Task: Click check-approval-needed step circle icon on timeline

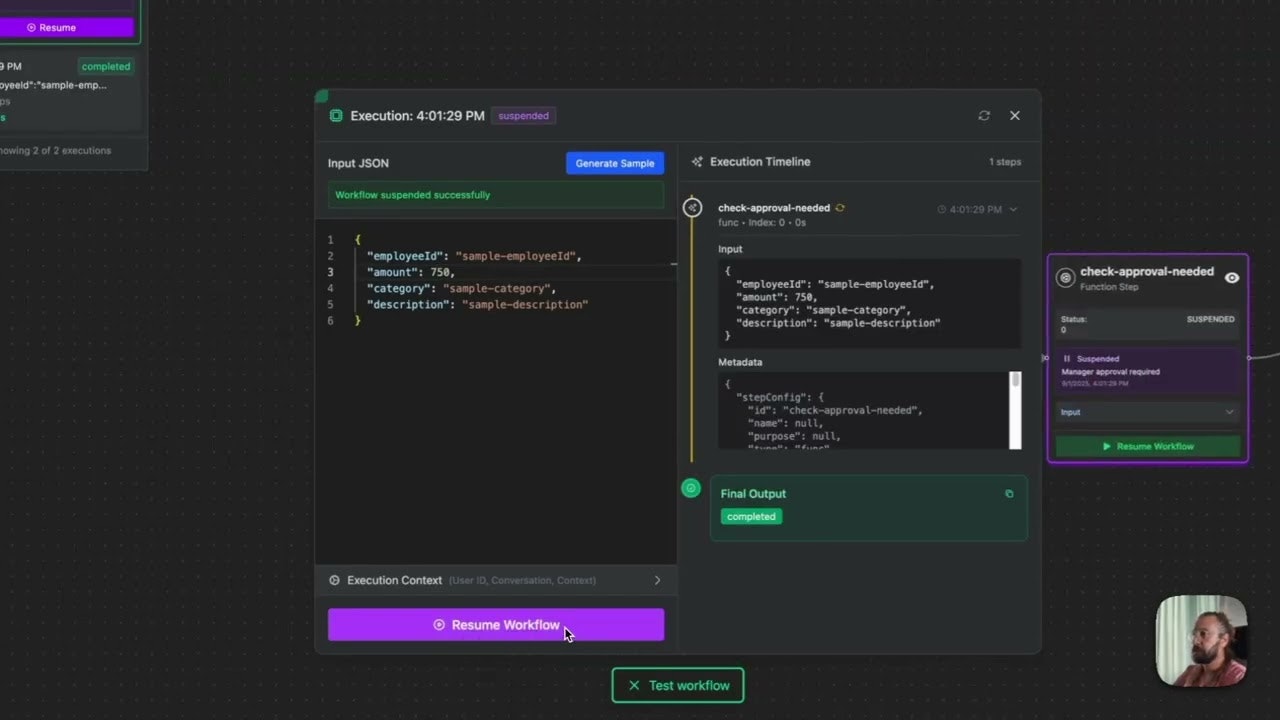Action: 692,208
